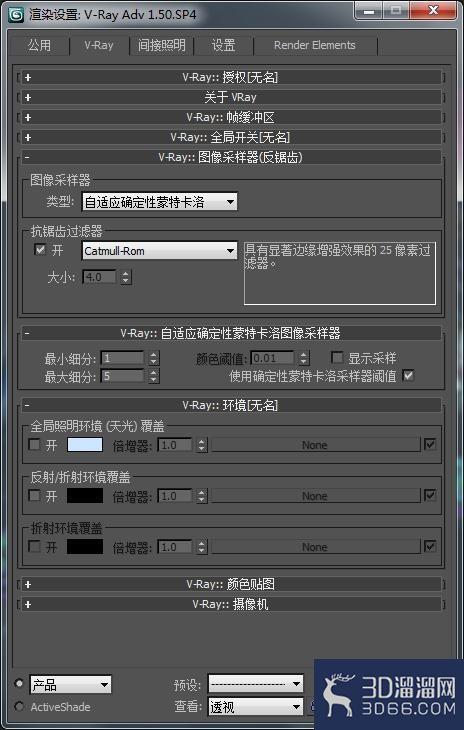Viewport: 464px width, 730px height.
Task: Toggle 使用确定性蒙特卡洛采样器阈值 checkbox
Action: click(x=409, y=375)
